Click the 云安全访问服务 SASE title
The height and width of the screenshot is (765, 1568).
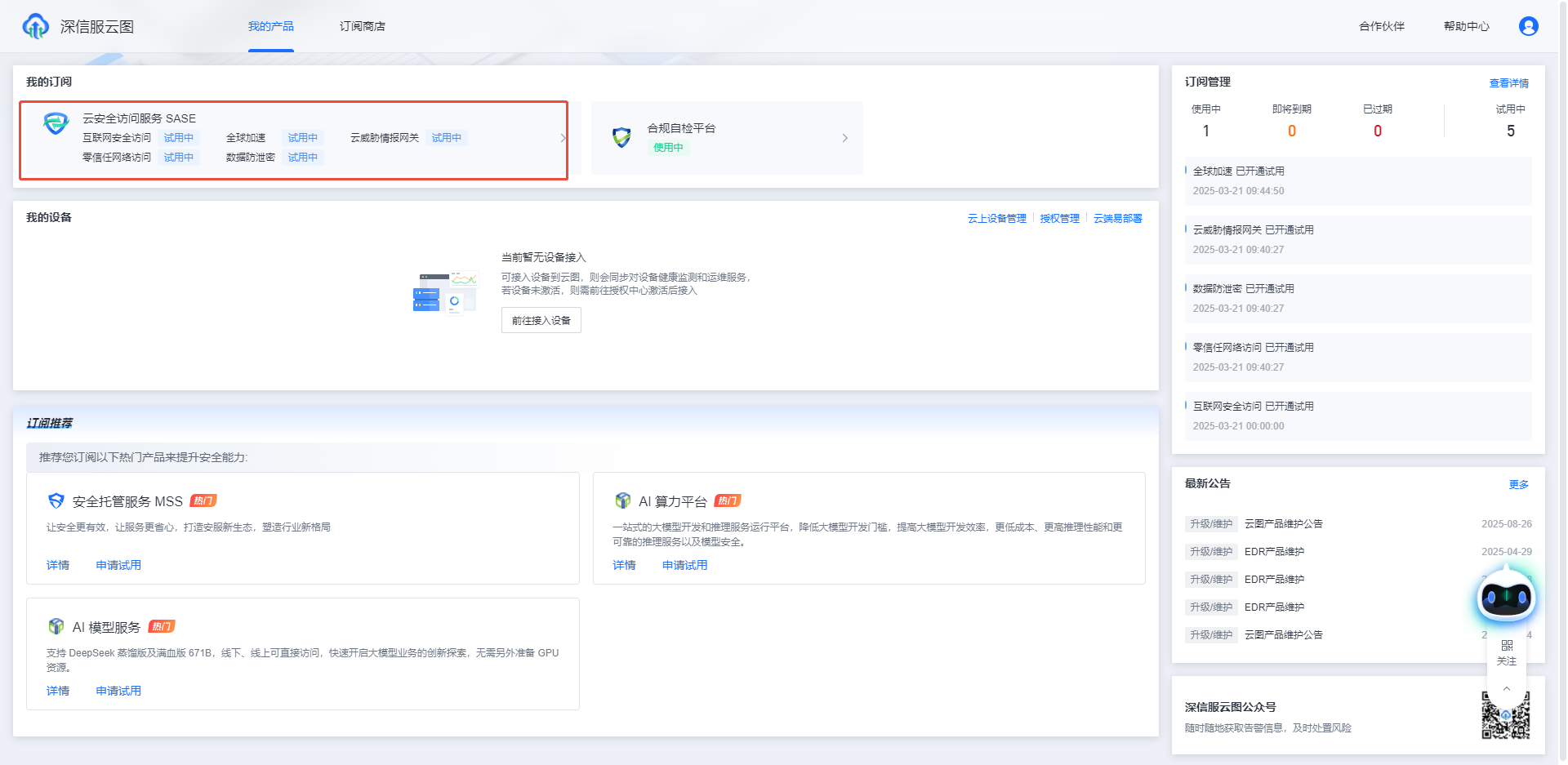(139, 118)
